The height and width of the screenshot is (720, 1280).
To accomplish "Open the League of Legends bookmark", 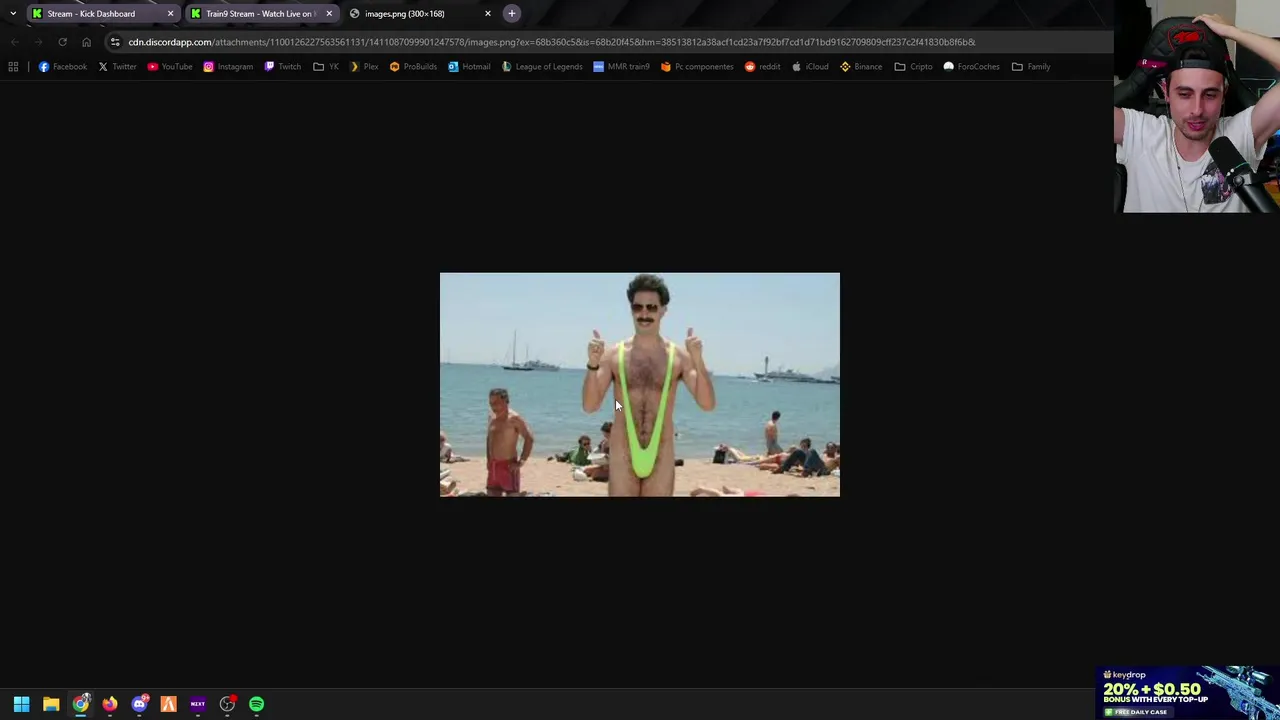I will pos(542,66).
